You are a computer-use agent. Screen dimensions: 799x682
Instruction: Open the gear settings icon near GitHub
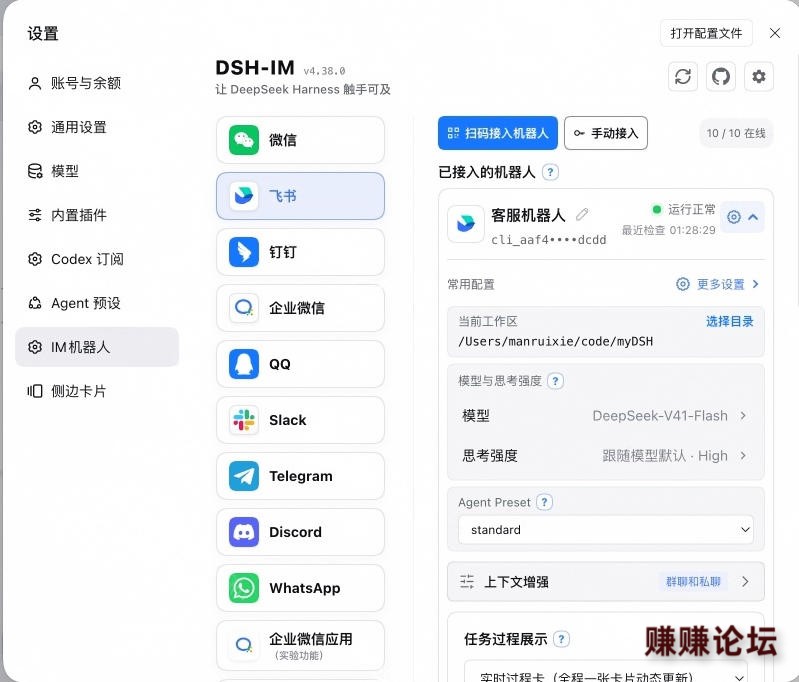point(759,77)
